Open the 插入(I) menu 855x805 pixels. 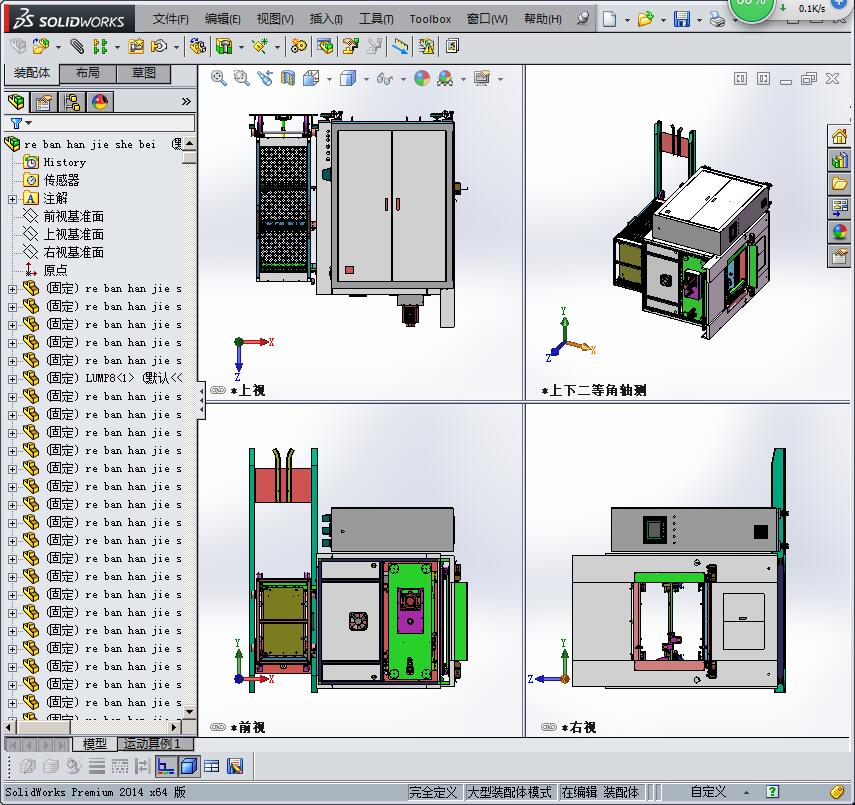tap(326, 20)
